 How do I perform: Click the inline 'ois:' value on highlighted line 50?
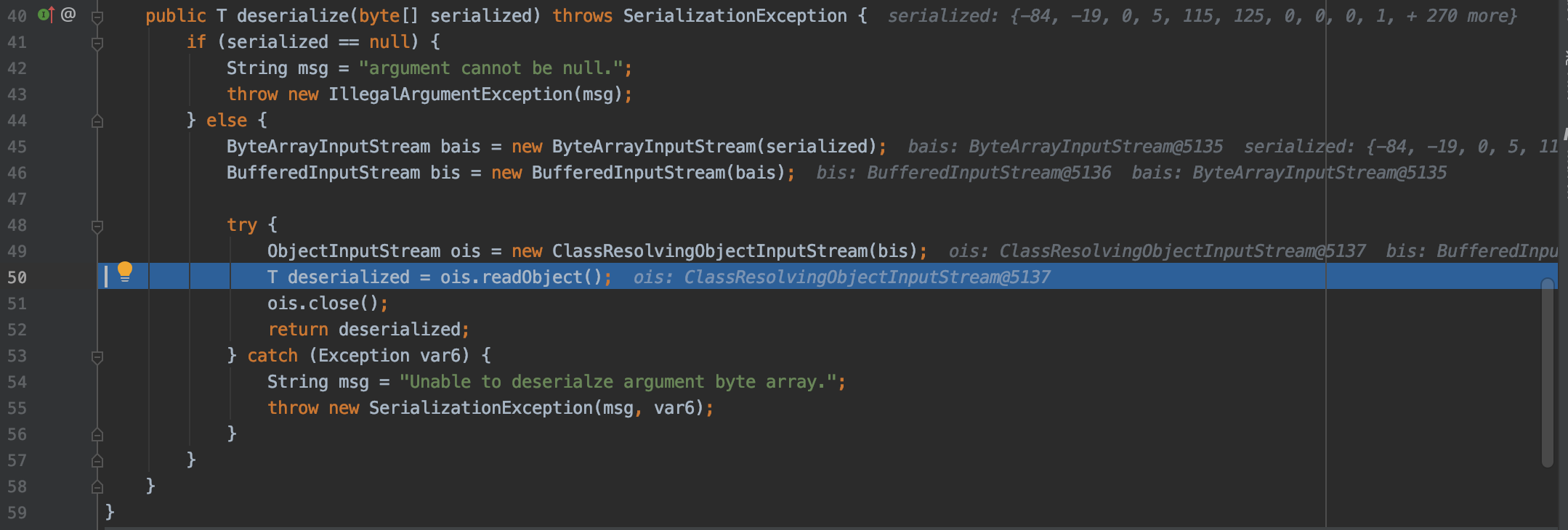(x=842, y=277)
